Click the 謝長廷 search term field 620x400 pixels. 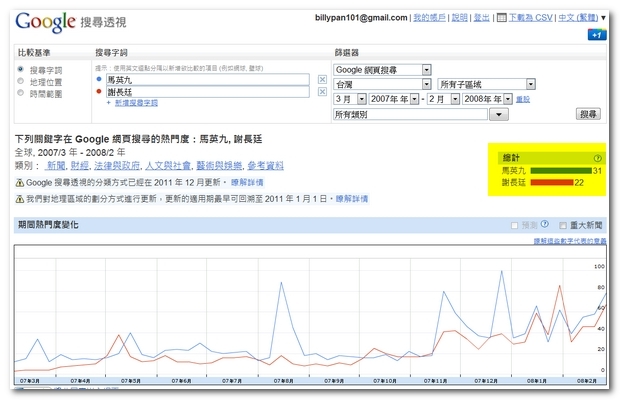point(208,92)
